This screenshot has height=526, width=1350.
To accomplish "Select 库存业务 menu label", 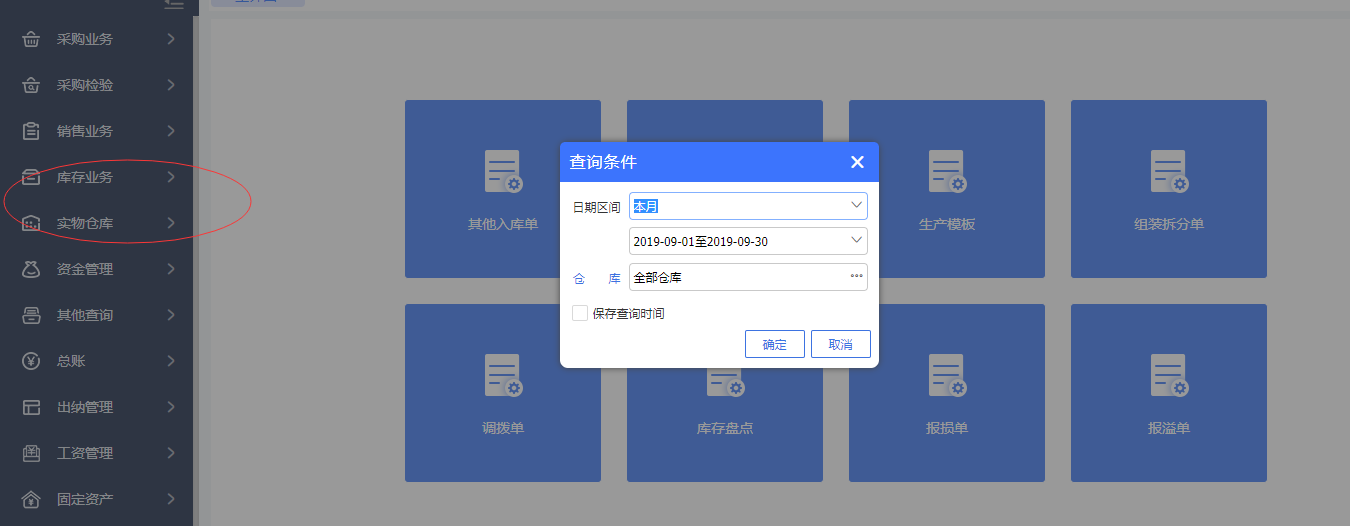I will (x=85, y=177).
